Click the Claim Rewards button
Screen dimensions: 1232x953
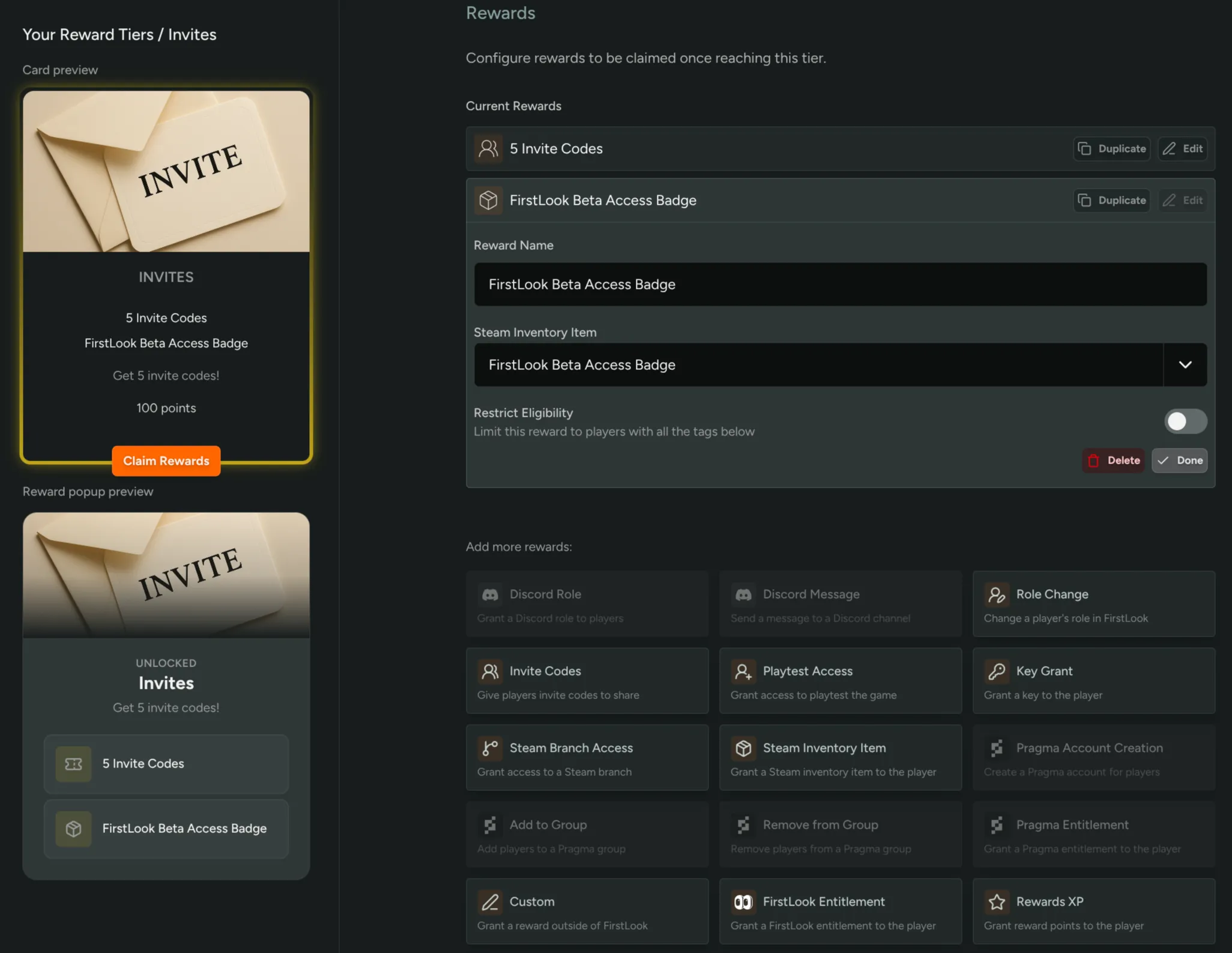[x=166, y=461]
